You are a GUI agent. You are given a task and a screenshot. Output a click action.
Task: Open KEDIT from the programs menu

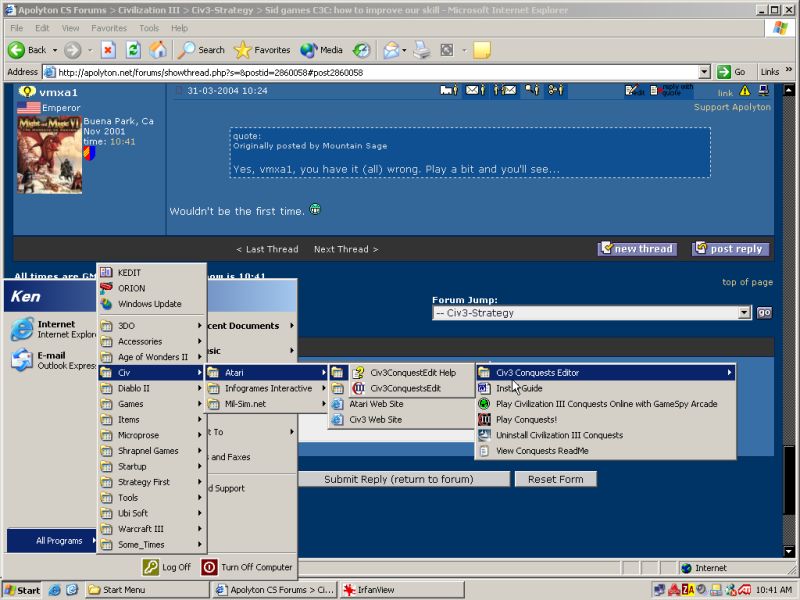(152, 272)
